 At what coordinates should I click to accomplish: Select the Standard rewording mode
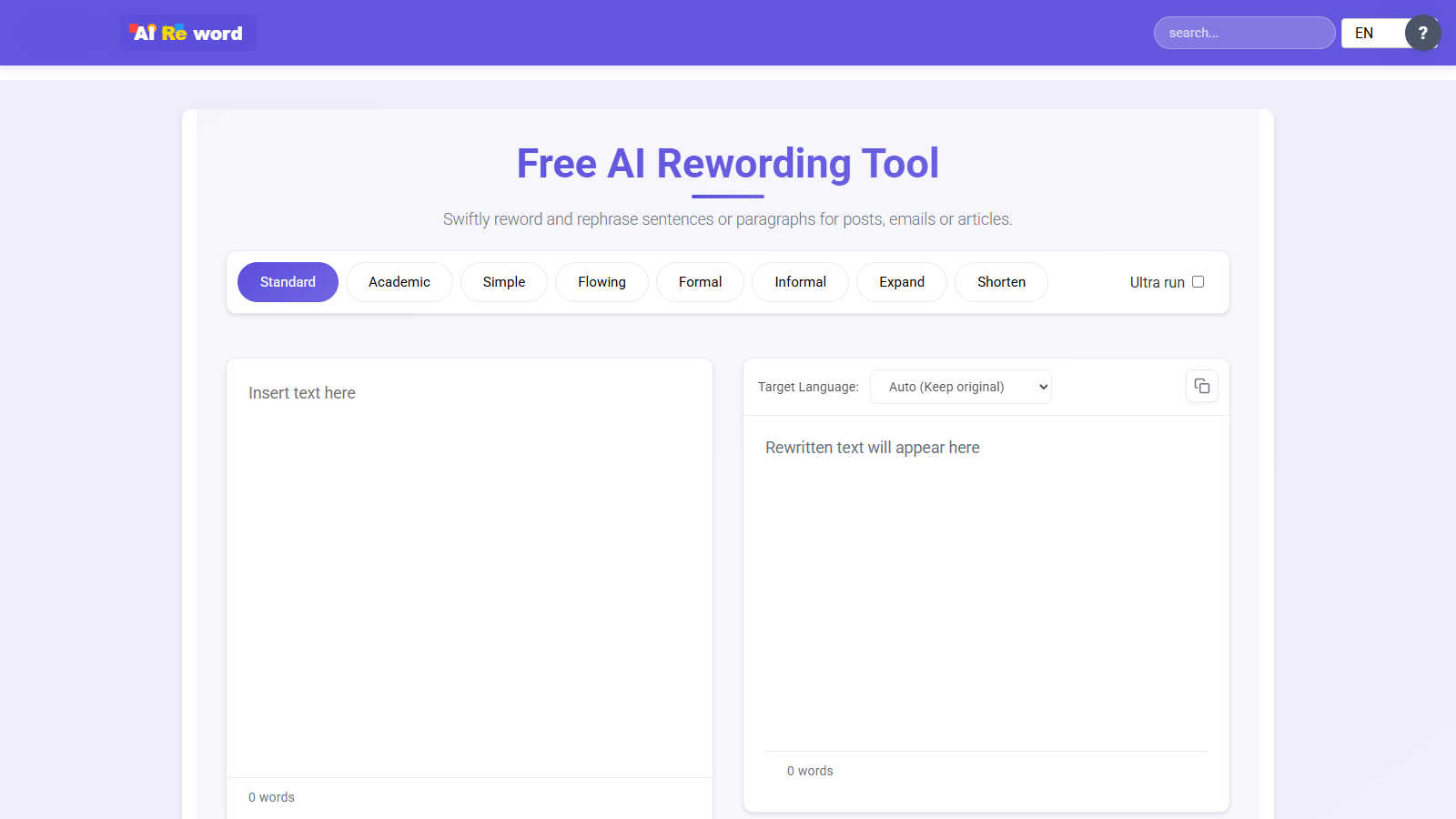coord(288,282)
